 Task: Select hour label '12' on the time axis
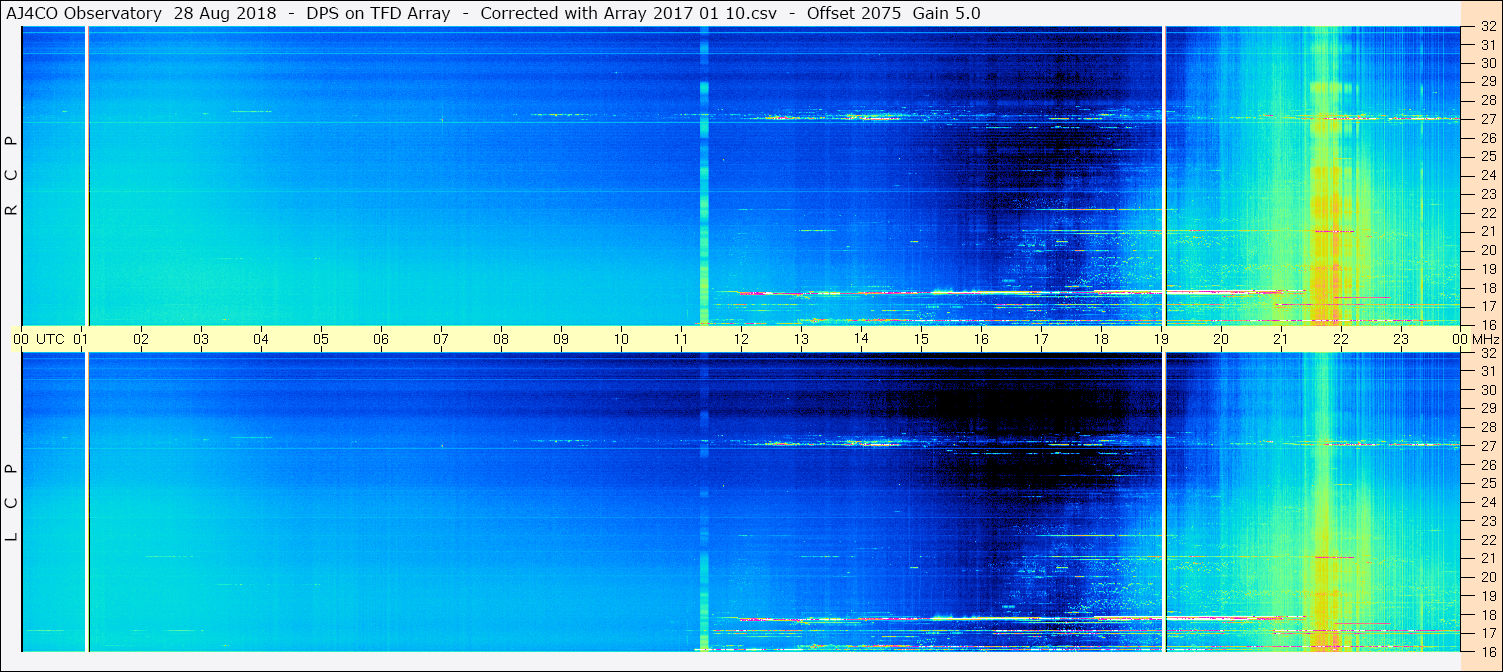click(741, 339)
